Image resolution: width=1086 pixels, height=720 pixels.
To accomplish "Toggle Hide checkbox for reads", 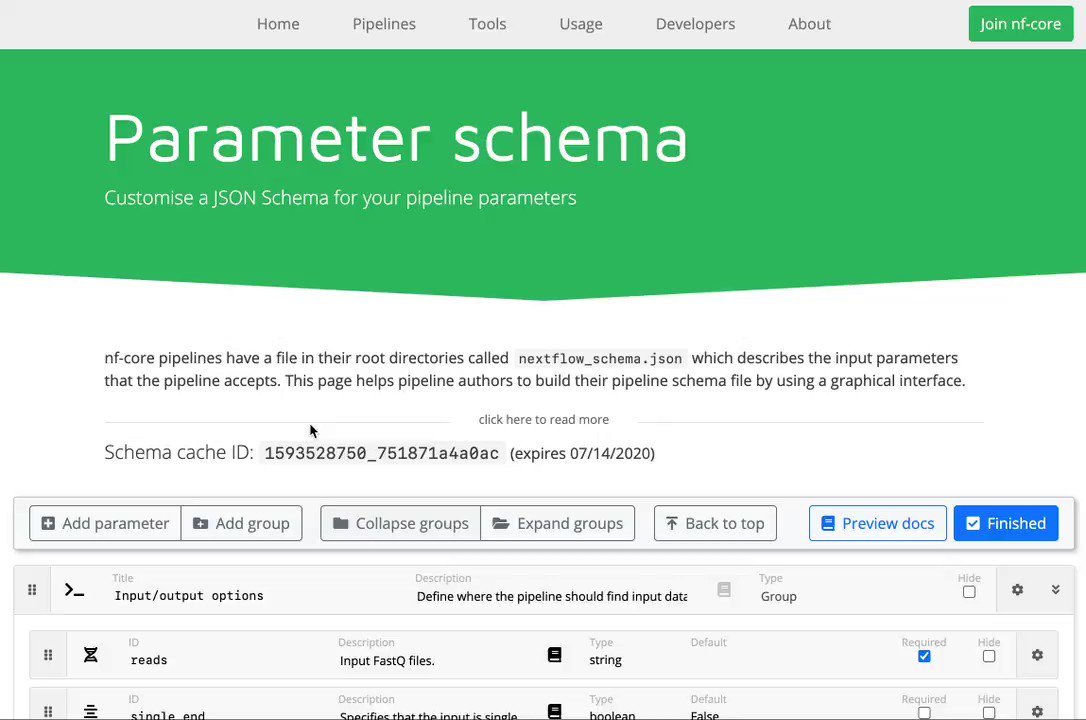I will pyautogui.click(x=989, y=656).
